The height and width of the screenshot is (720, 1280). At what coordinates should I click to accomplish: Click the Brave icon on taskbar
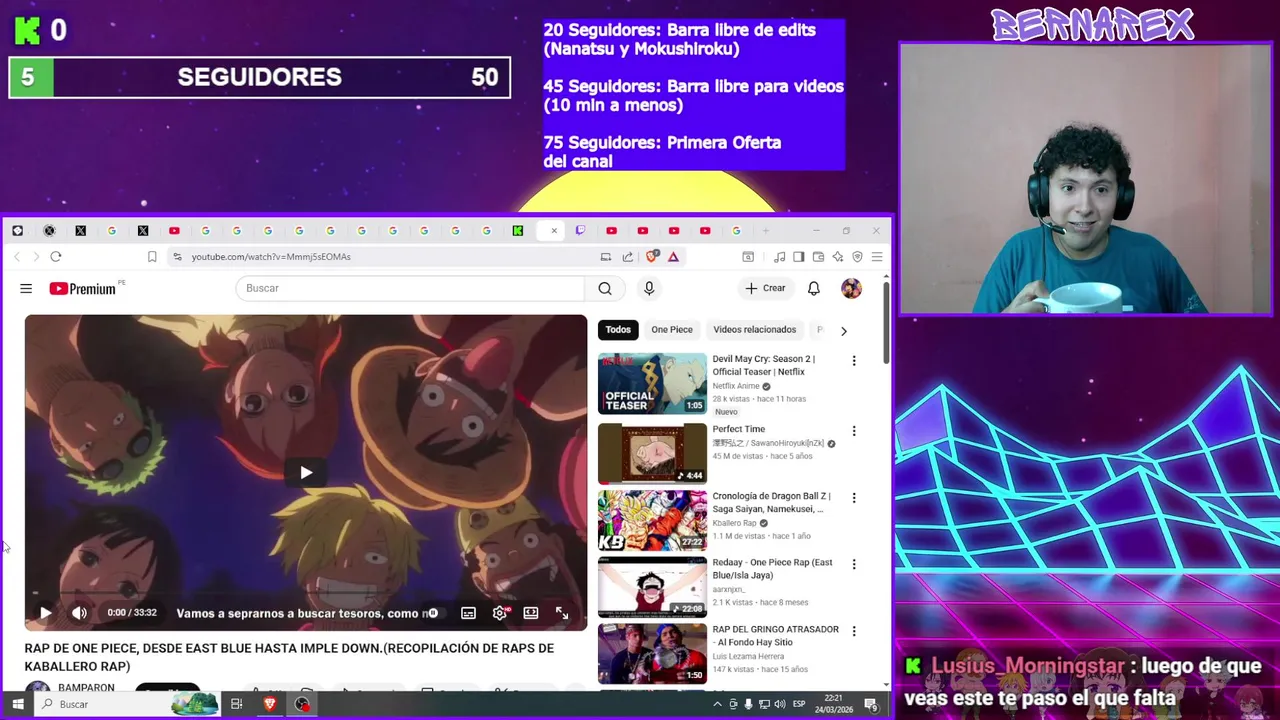point(269,704)
